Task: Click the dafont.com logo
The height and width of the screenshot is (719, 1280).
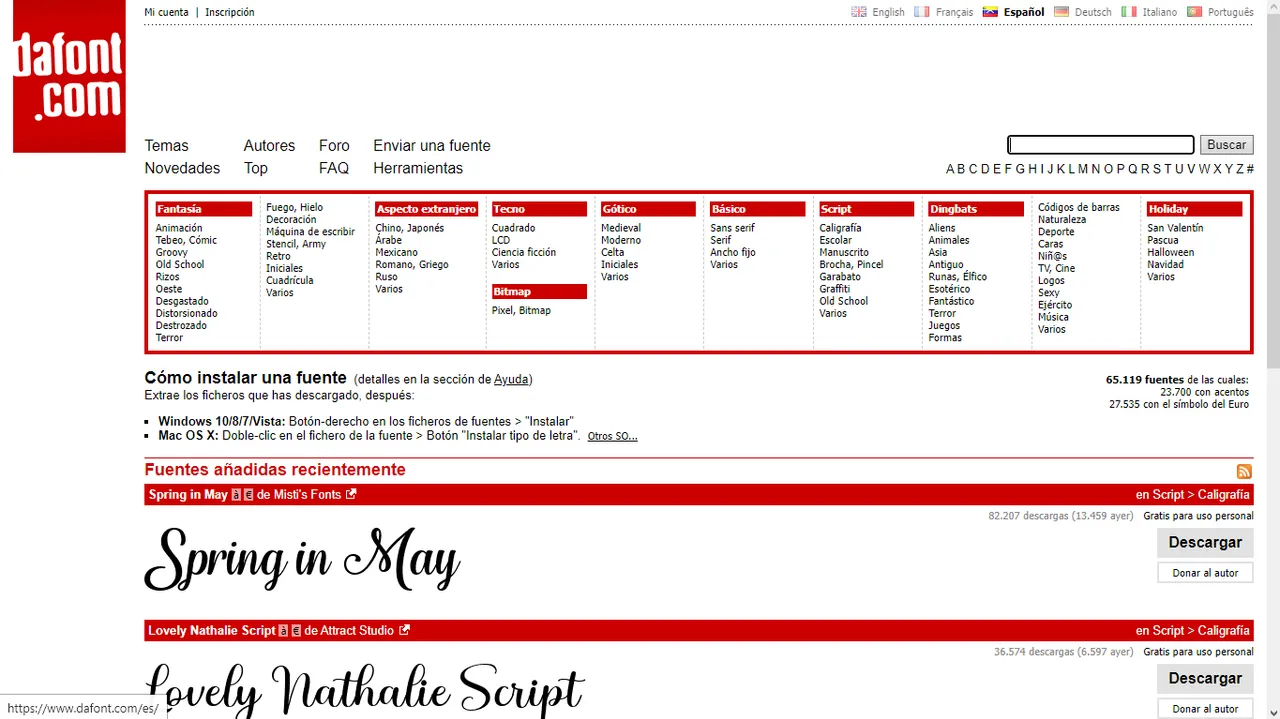Action: click(69, 77)
